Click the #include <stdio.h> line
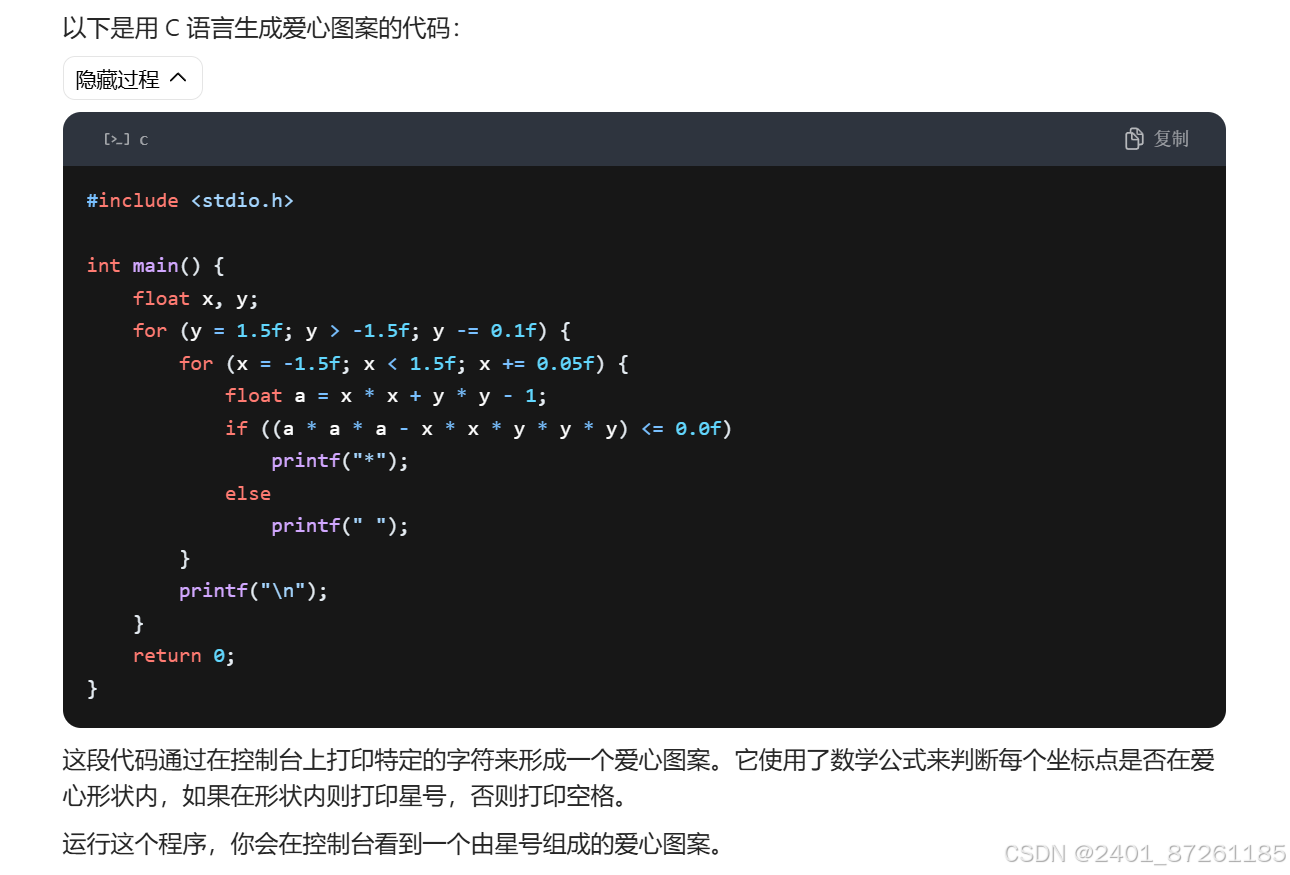The width and height of the screenshot is (1290, 875). [190, 200]
